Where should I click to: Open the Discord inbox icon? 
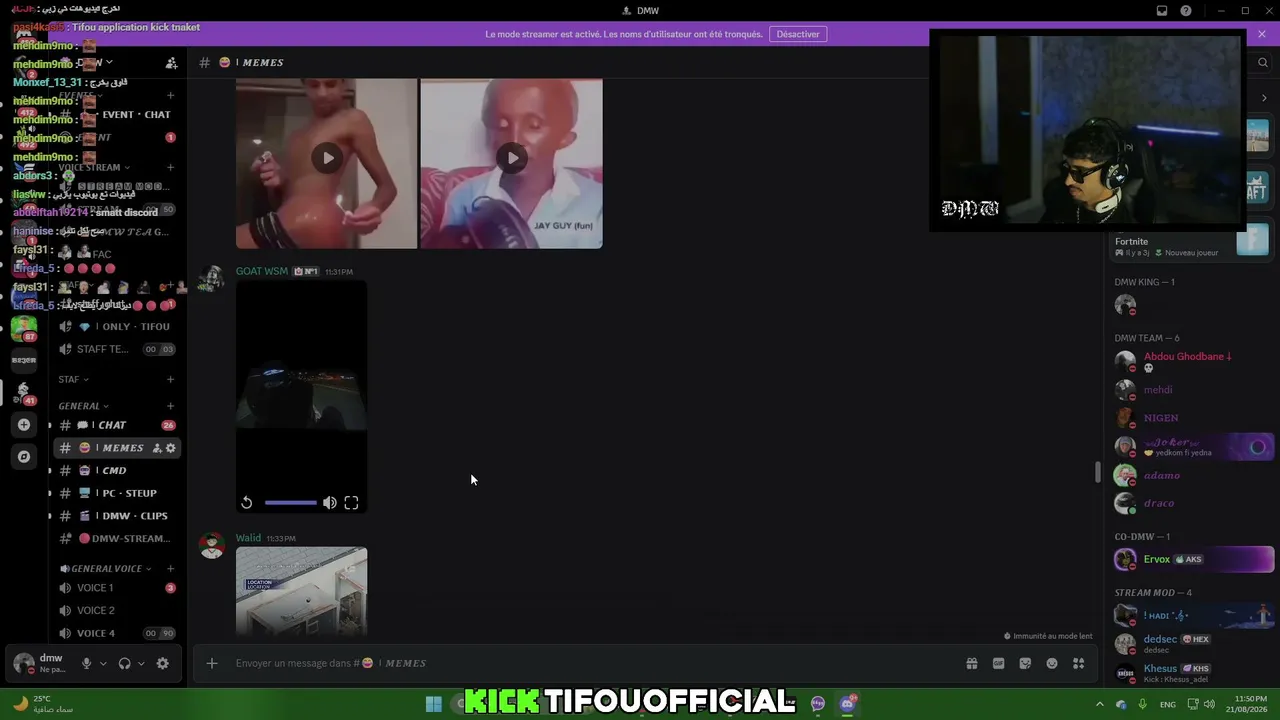pyautogui.click(x=1162, y=11)
